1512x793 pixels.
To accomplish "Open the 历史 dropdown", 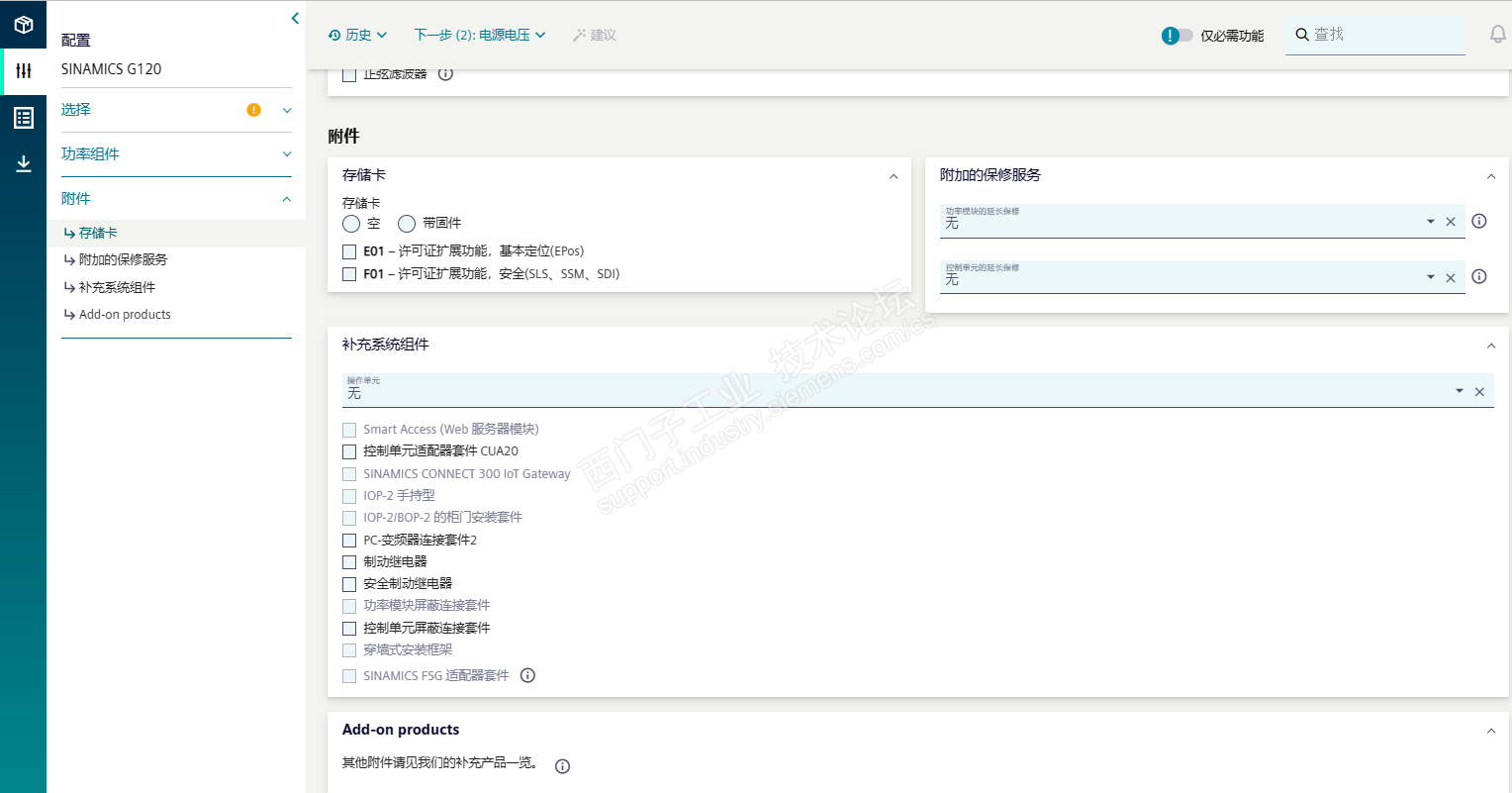I will point(358,35).
